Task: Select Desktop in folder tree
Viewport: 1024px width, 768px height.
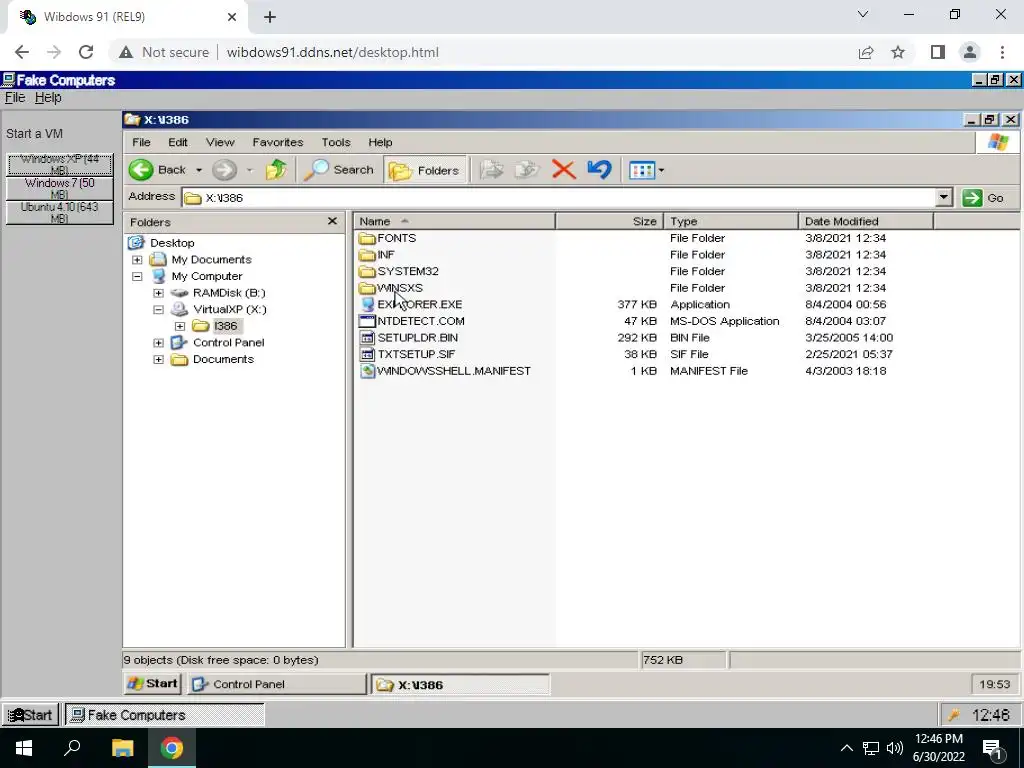Action: tap(172, 242)
